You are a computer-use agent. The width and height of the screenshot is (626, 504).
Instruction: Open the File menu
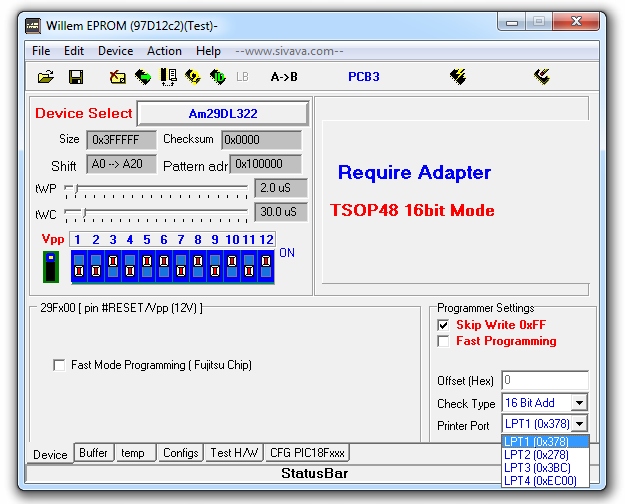point(41,51)
